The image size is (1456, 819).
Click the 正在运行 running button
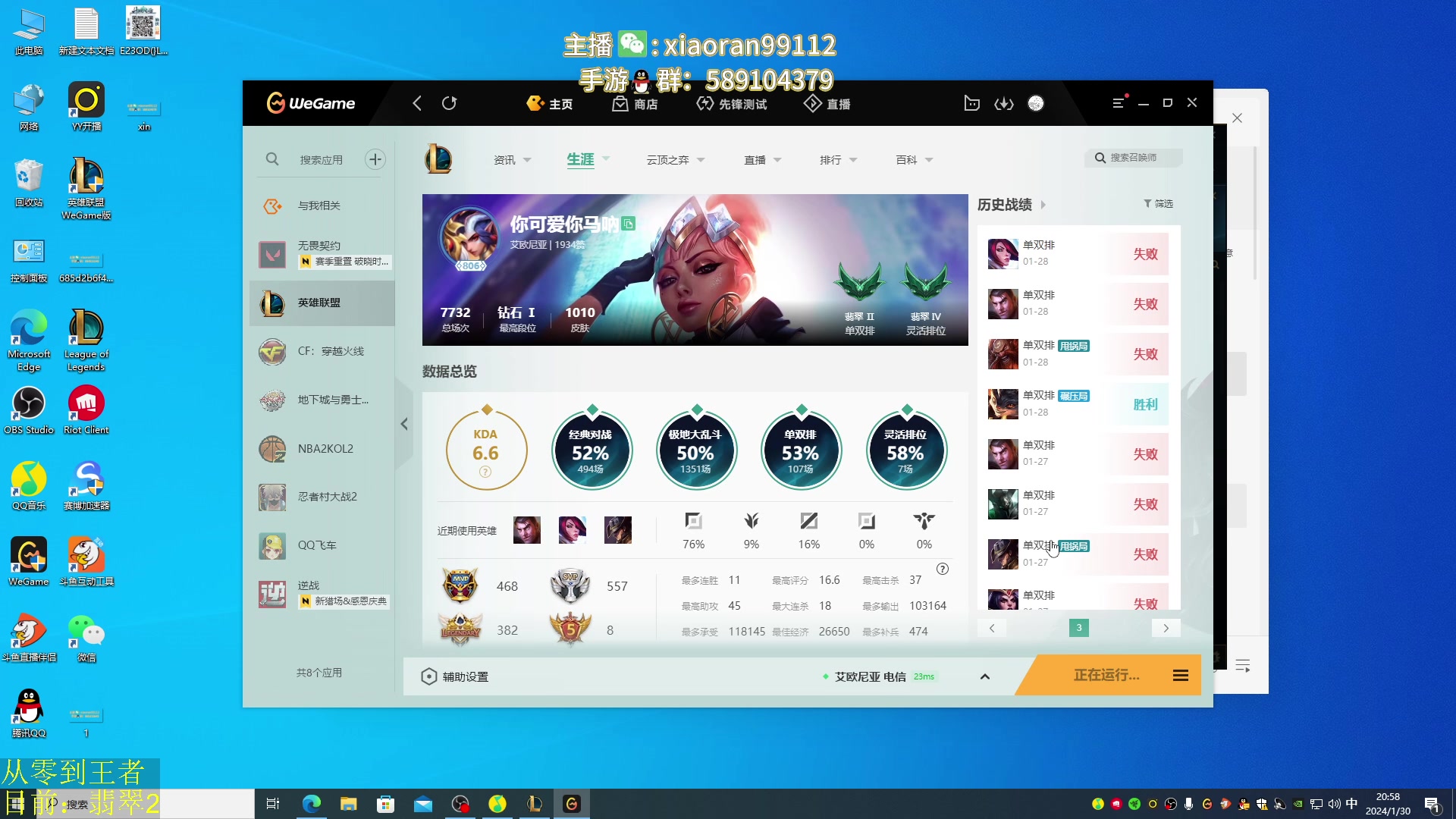[1106, 675]
